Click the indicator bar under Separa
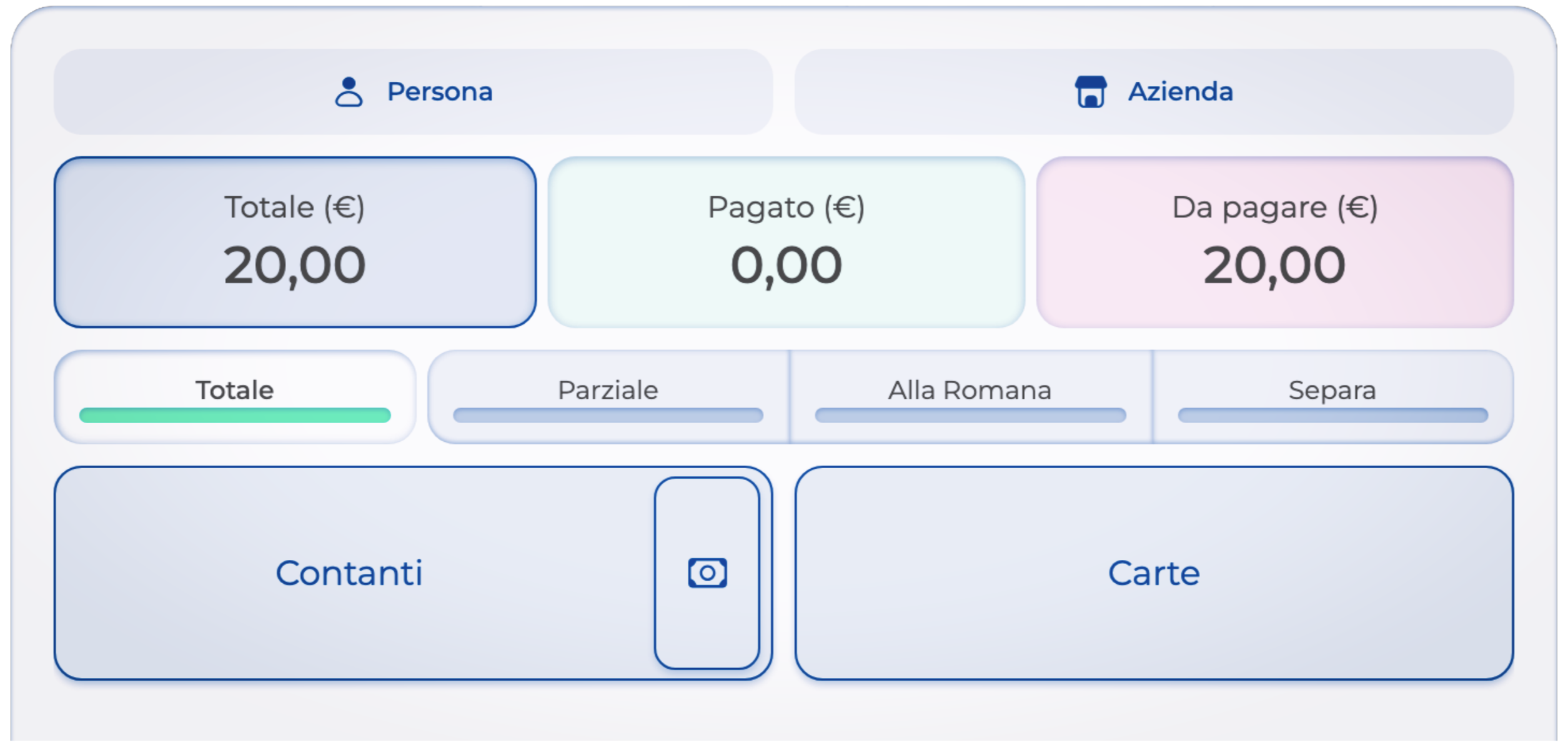Viewport: 1568px width, 750px height. pyautogui.click(x=1332, y=415)
